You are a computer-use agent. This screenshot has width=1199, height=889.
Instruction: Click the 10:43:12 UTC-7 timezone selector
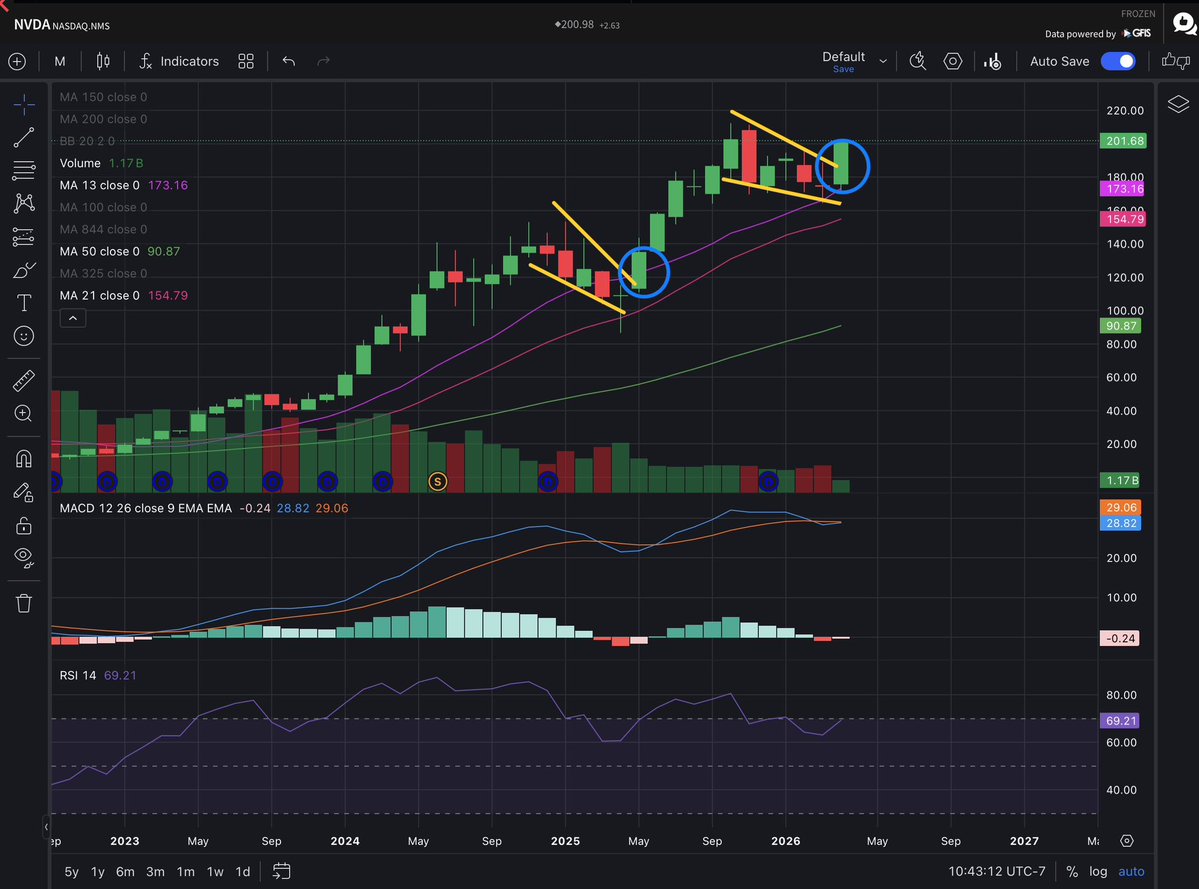(996, 871)
